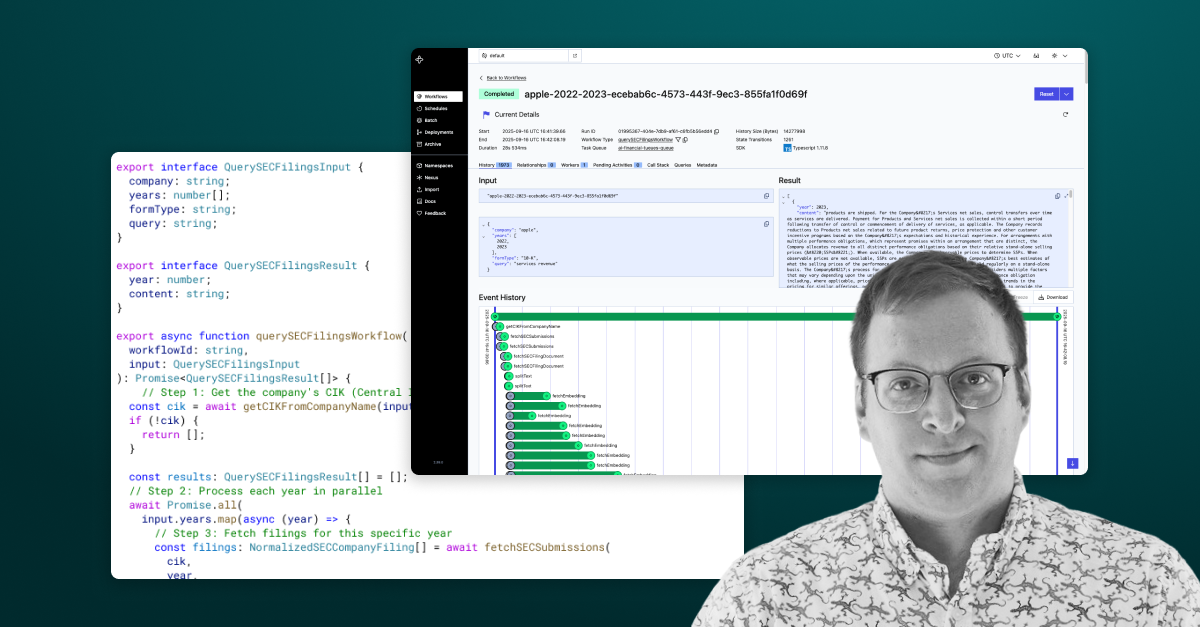Copy the workflow Run ID
The height and width of the screenshot is (627, 1200).
pos(717,131)
